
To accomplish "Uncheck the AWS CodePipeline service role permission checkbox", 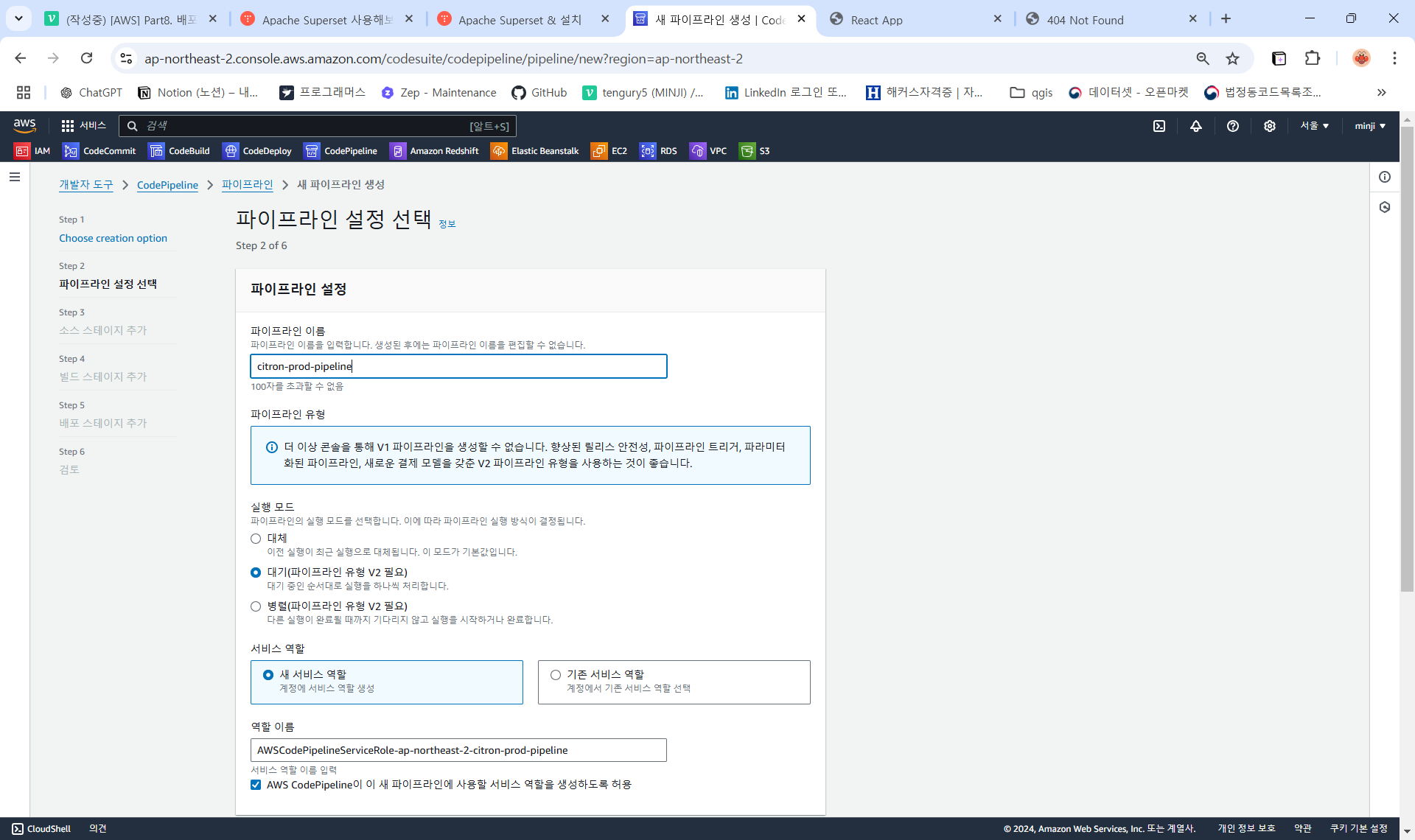I will click(x=256, y=785).
